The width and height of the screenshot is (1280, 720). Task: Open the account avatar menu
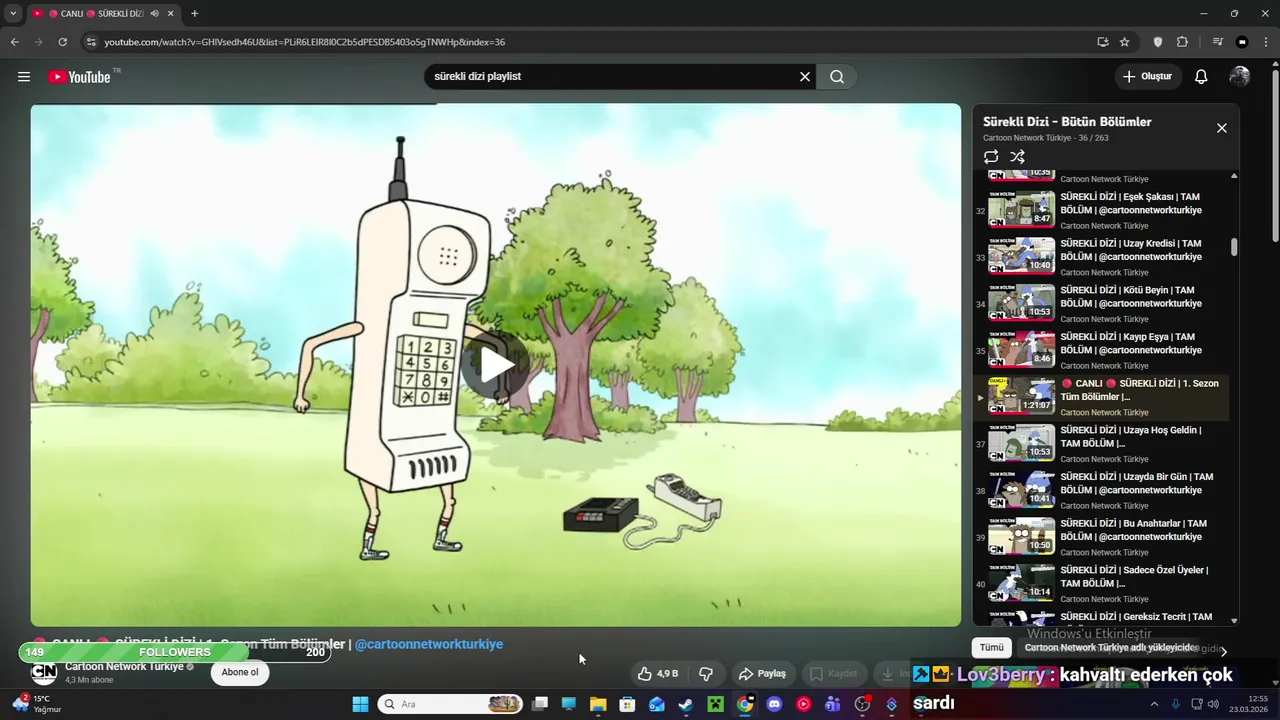[x=1240, y=77]
